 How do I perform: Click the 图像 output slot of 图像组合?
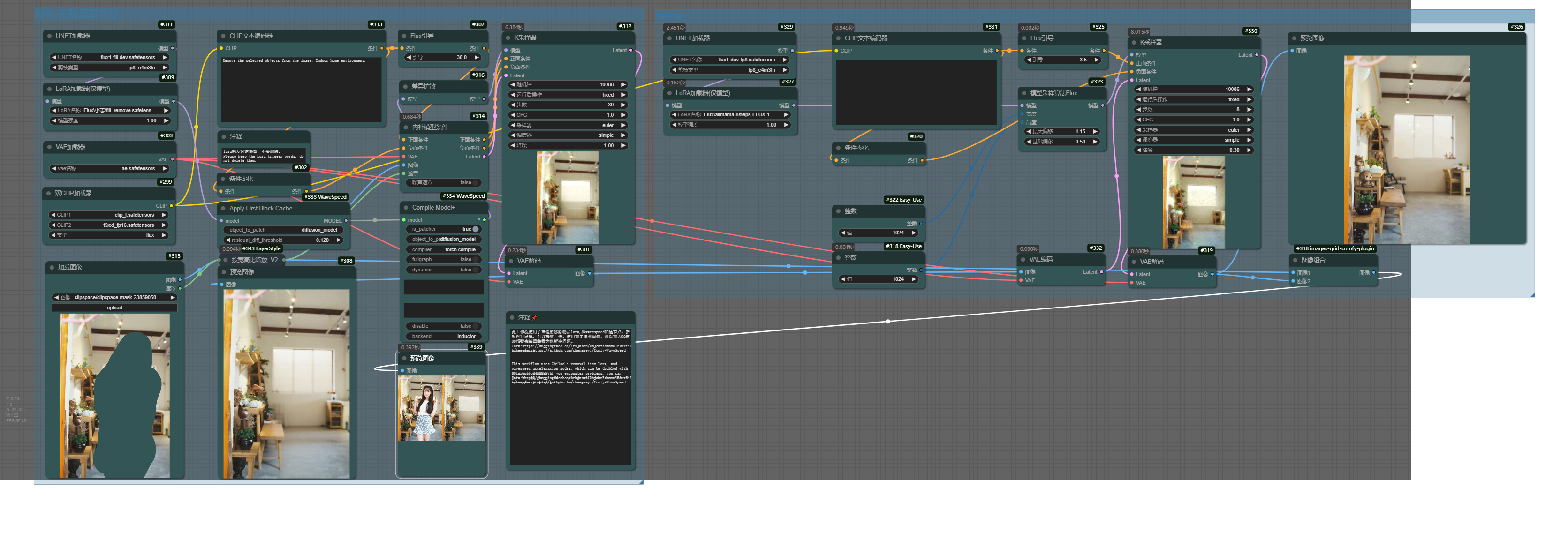pyautogui.click(x=1374, y=272)
